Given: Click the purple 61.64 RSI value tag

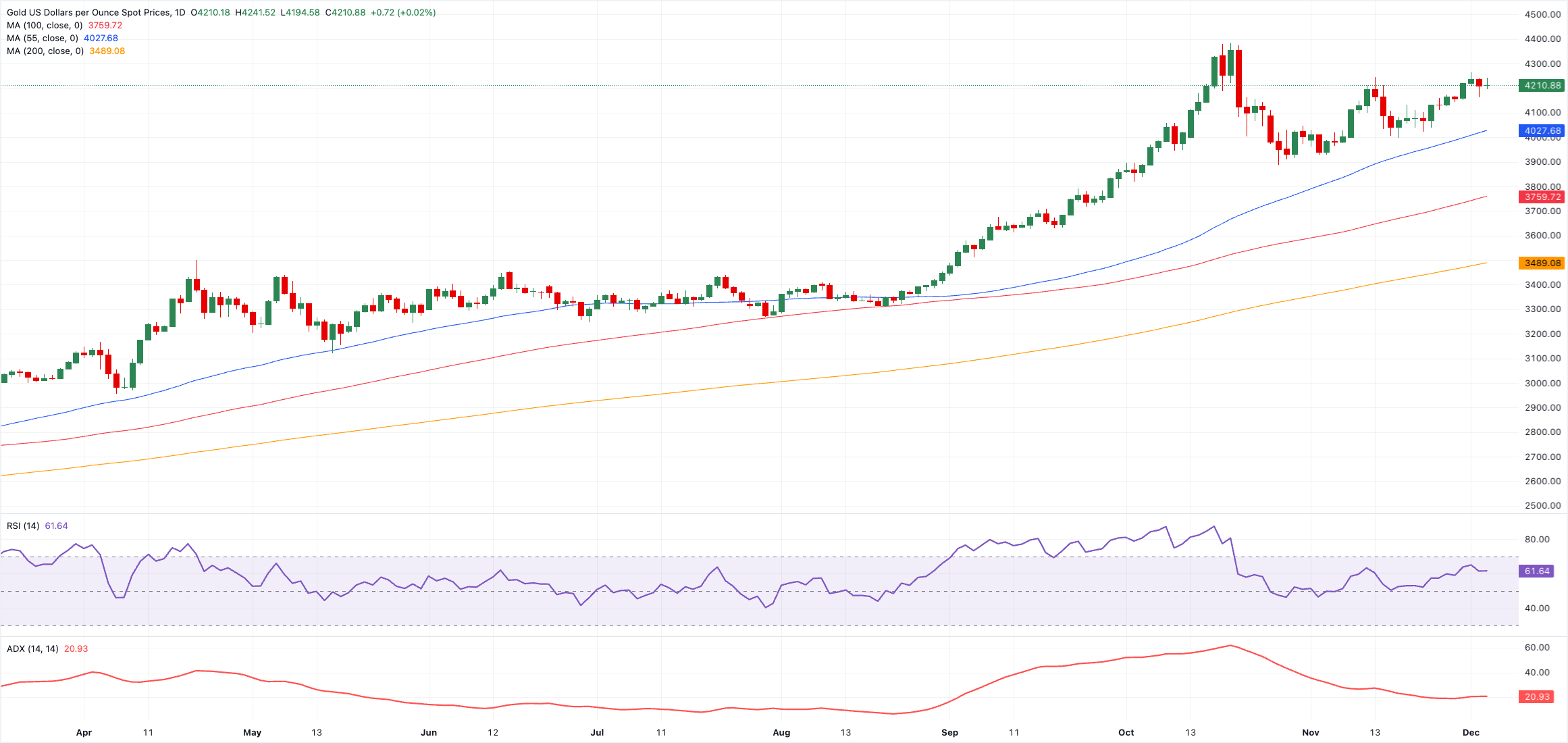Looking at the screenshot, I should 1536,571.
